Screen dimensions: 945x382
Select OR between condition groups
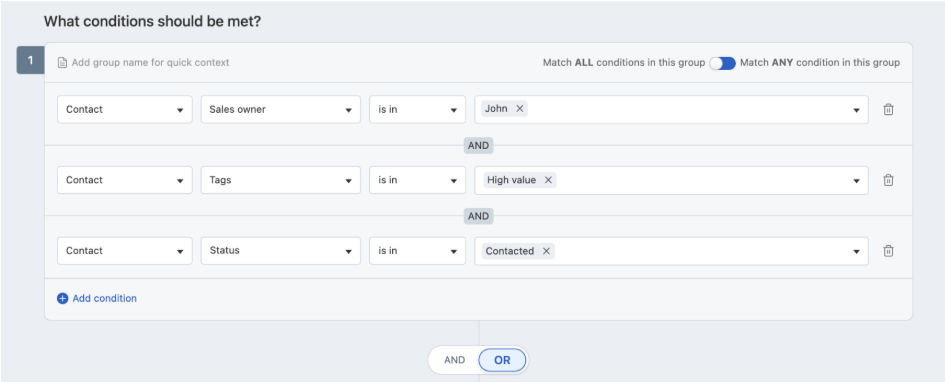[502, 360]
